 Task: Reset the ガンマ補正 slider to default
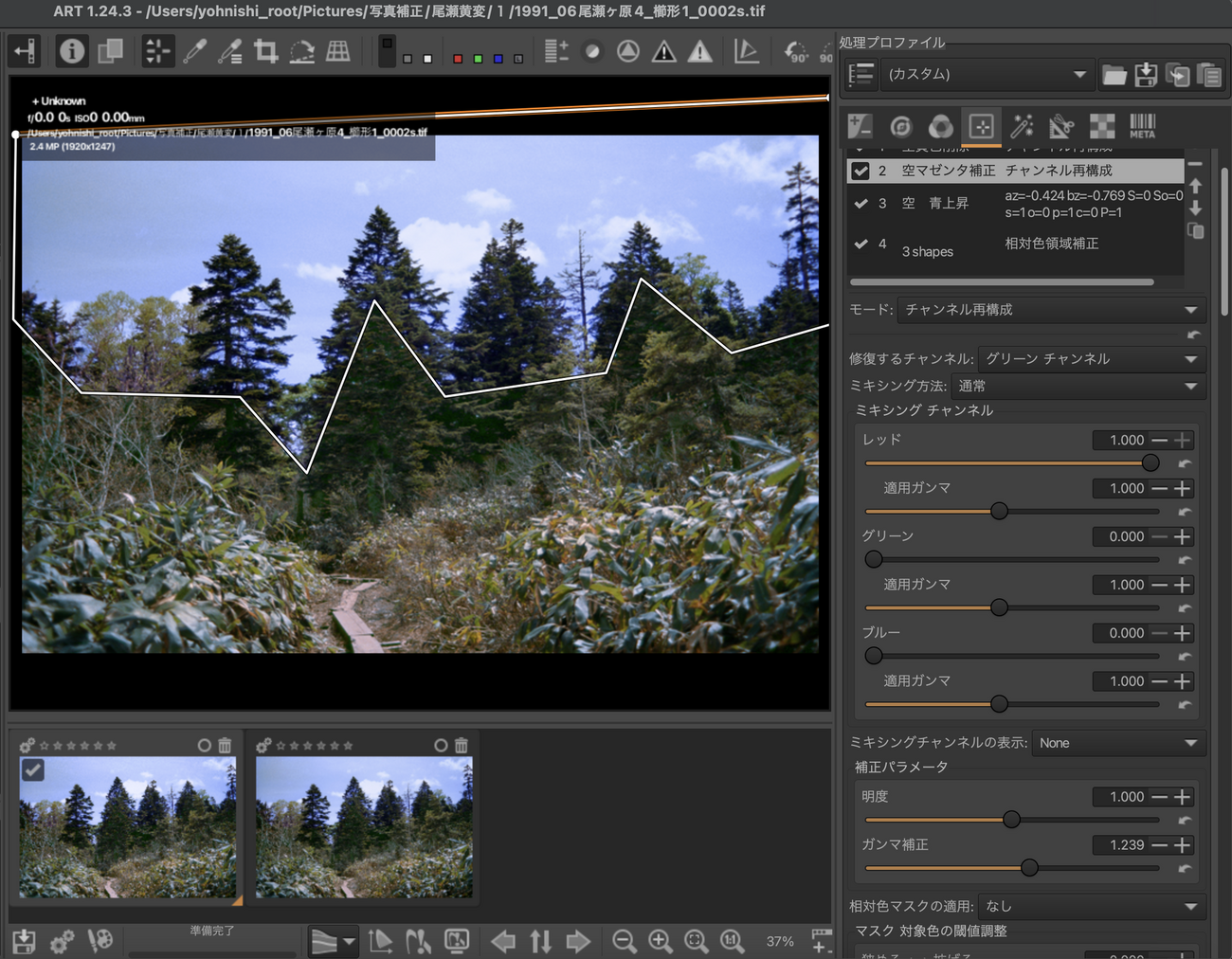click(x=1185, y=868)
